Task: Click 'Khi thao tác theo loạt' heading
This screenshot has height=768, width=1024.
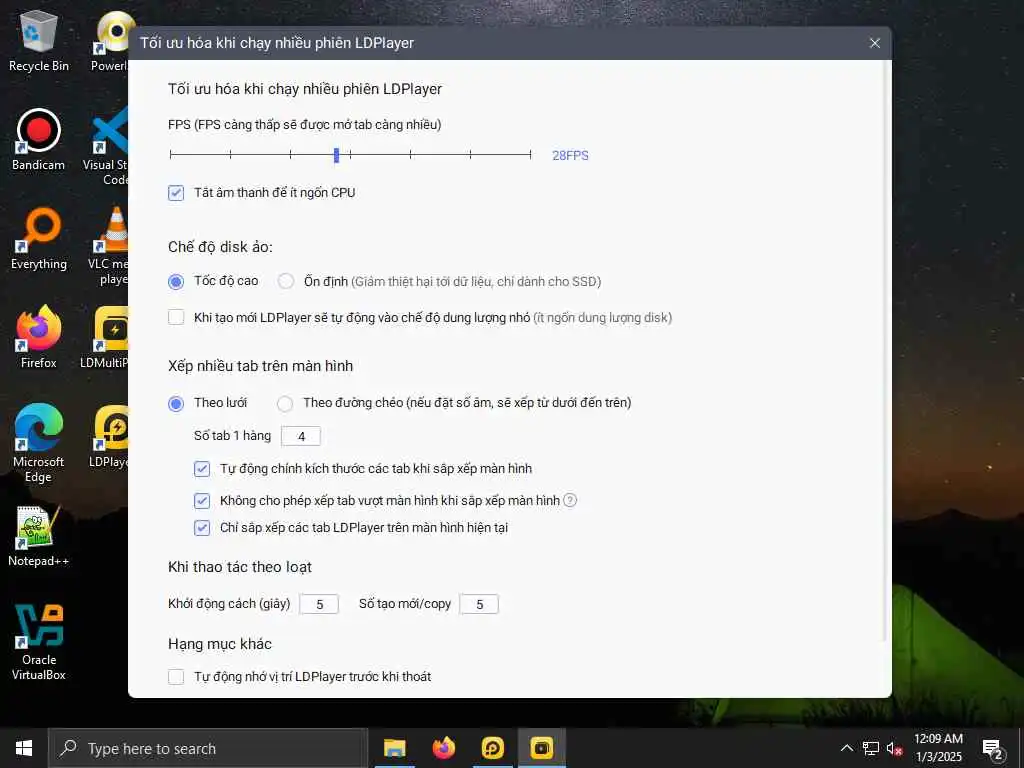Action: pos(240,567)
